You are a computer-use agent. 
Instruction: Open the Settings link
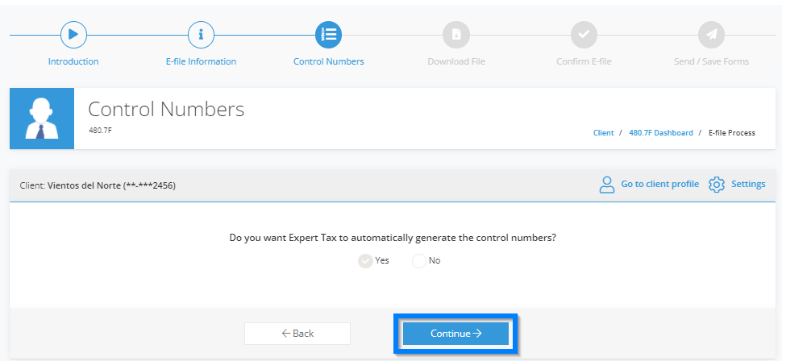[748, 184]
